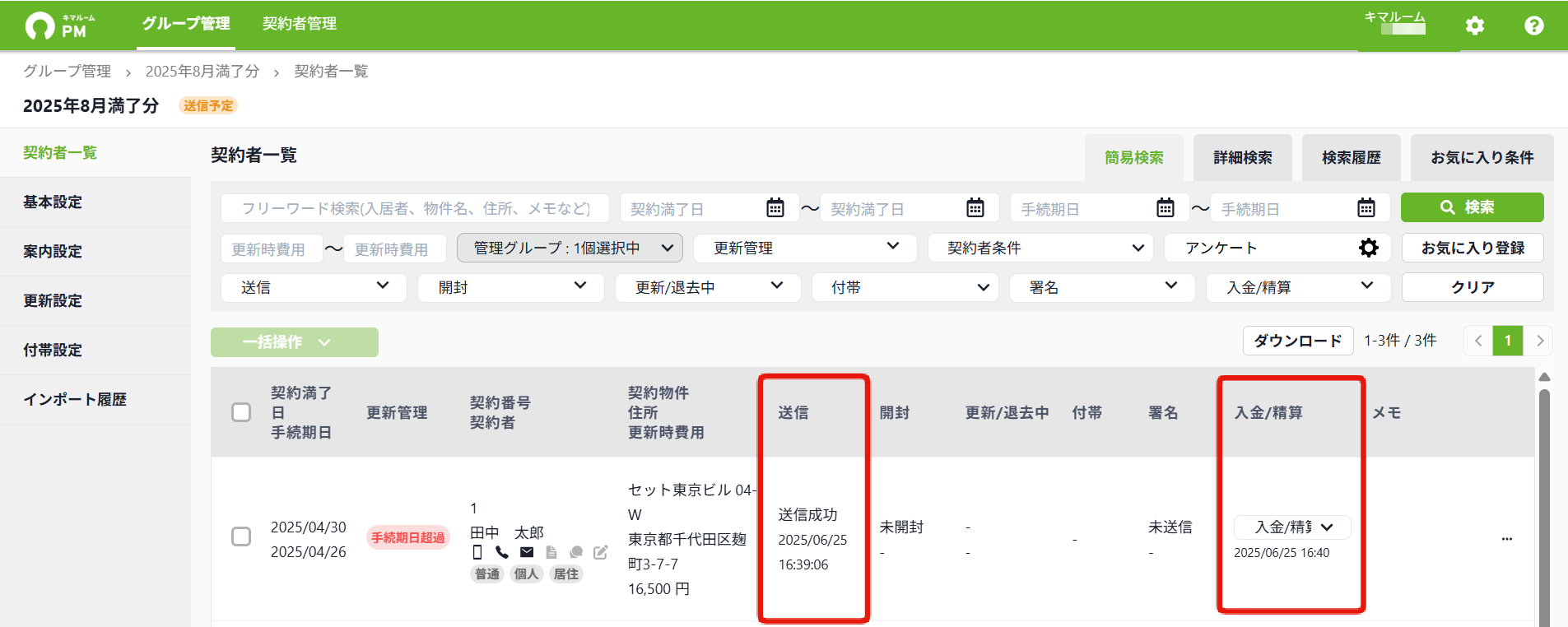Screen dimensions: 1568x627
Task: Click the キマルーム PM logo
Action: 60,26
